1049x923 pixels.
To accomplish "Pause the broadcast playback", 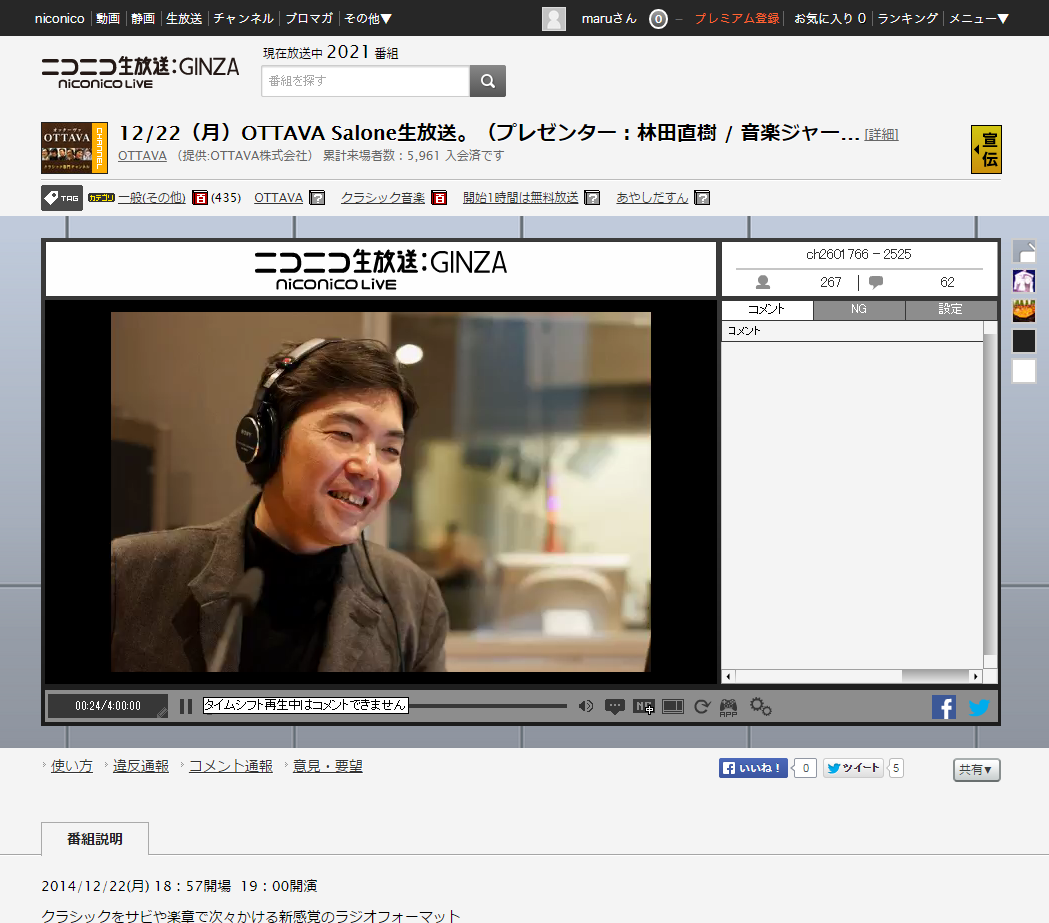I will click(186, 706).
